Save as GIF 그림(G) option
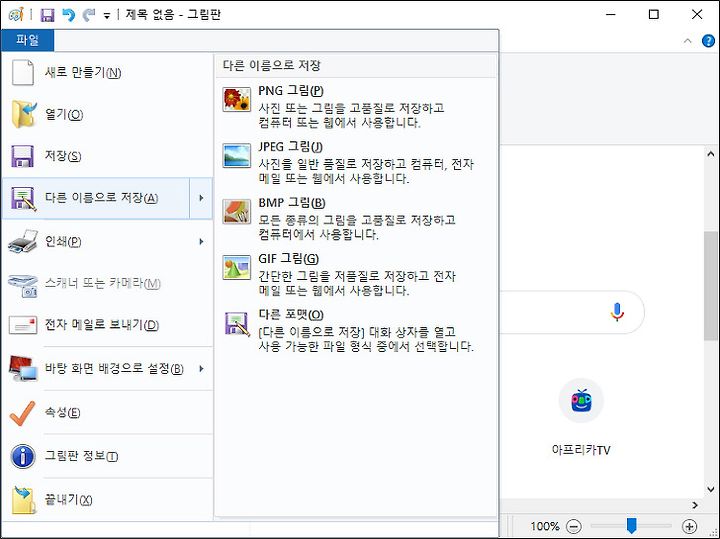Screen dimensions: 720x539 click(356, 274)
